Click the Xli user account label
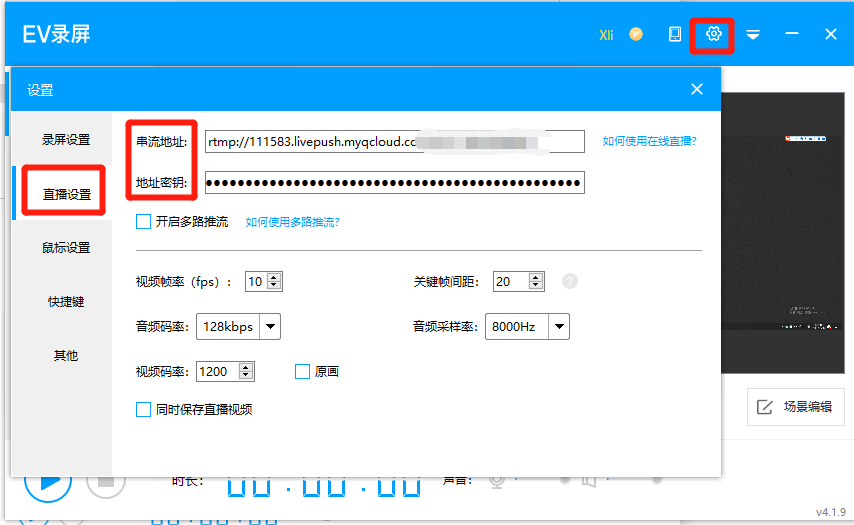The image size is (854, 525). (x=606, y=35)
